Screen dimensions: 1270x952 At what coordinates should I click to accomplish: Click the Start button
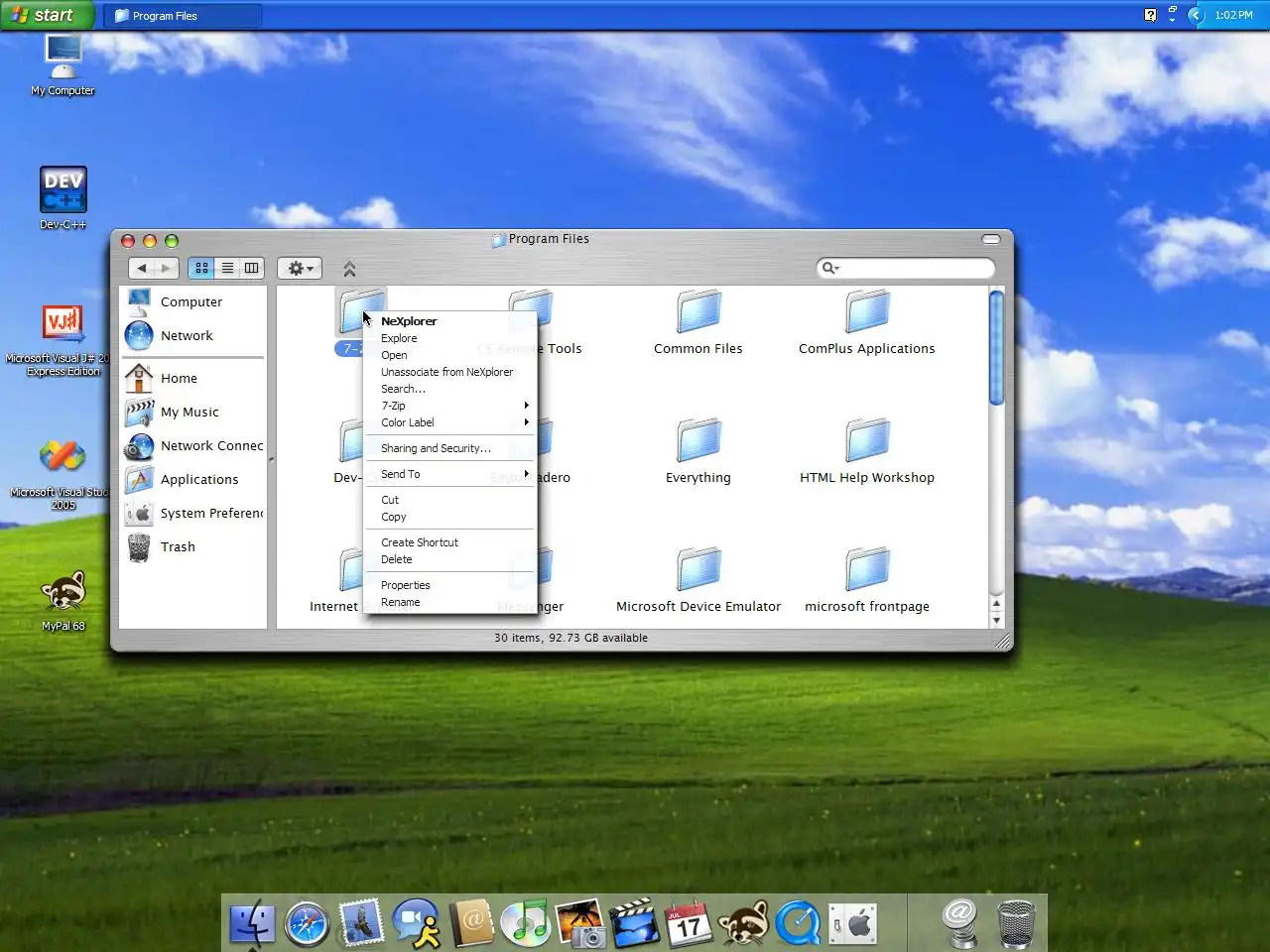coord(47,15)
